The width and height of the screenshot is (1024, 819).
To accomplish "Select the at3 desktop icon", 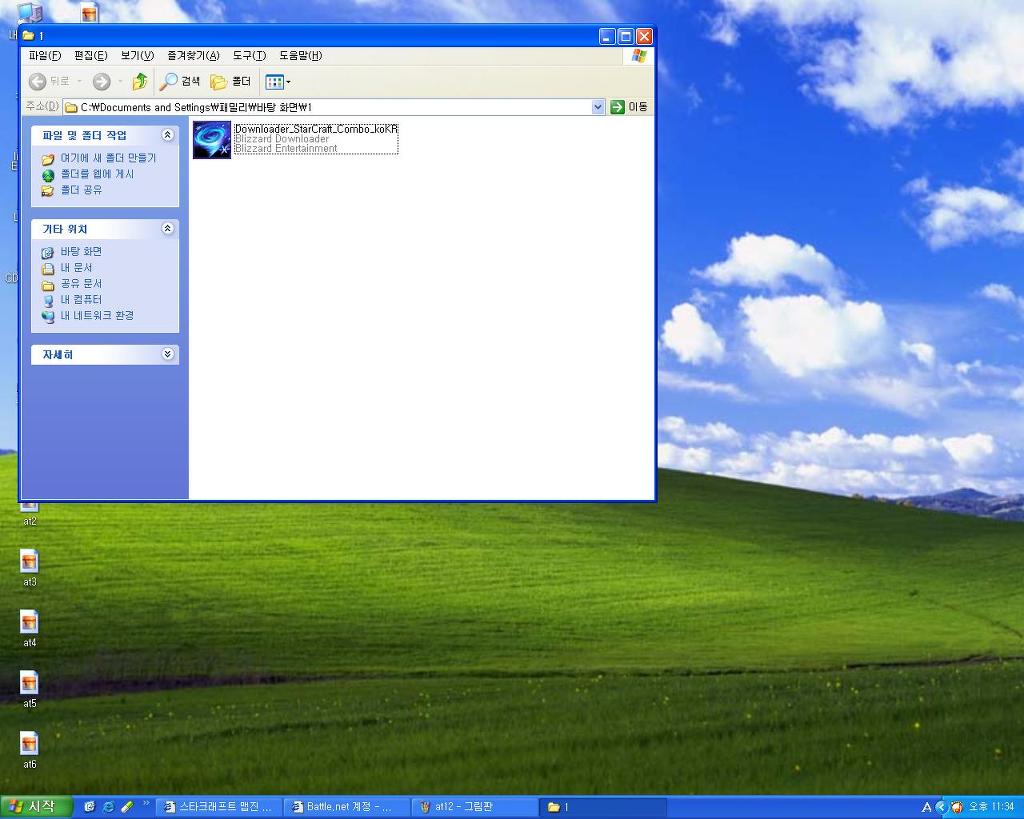I will (29, 568).
